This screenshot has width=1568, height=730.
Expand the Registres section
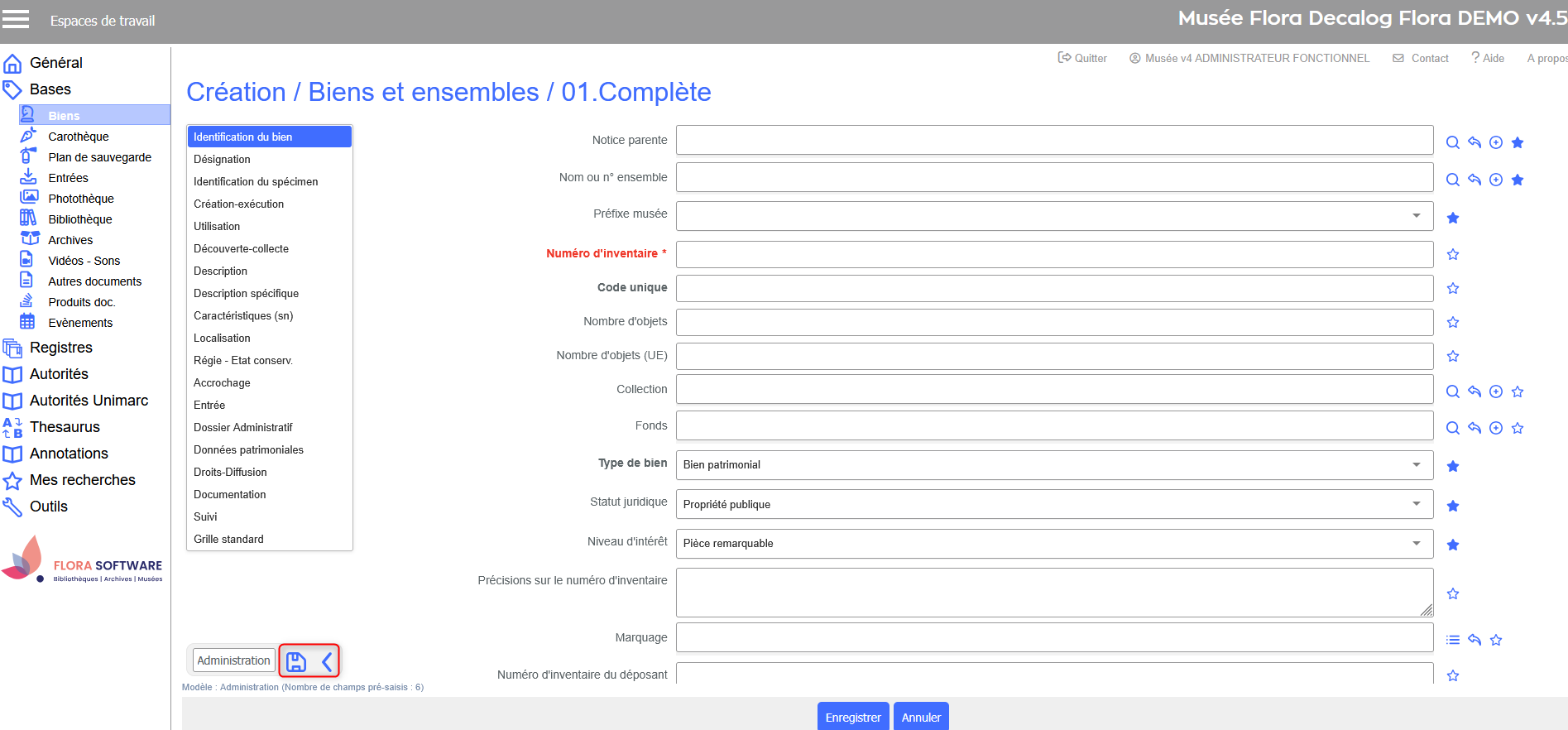61,348
